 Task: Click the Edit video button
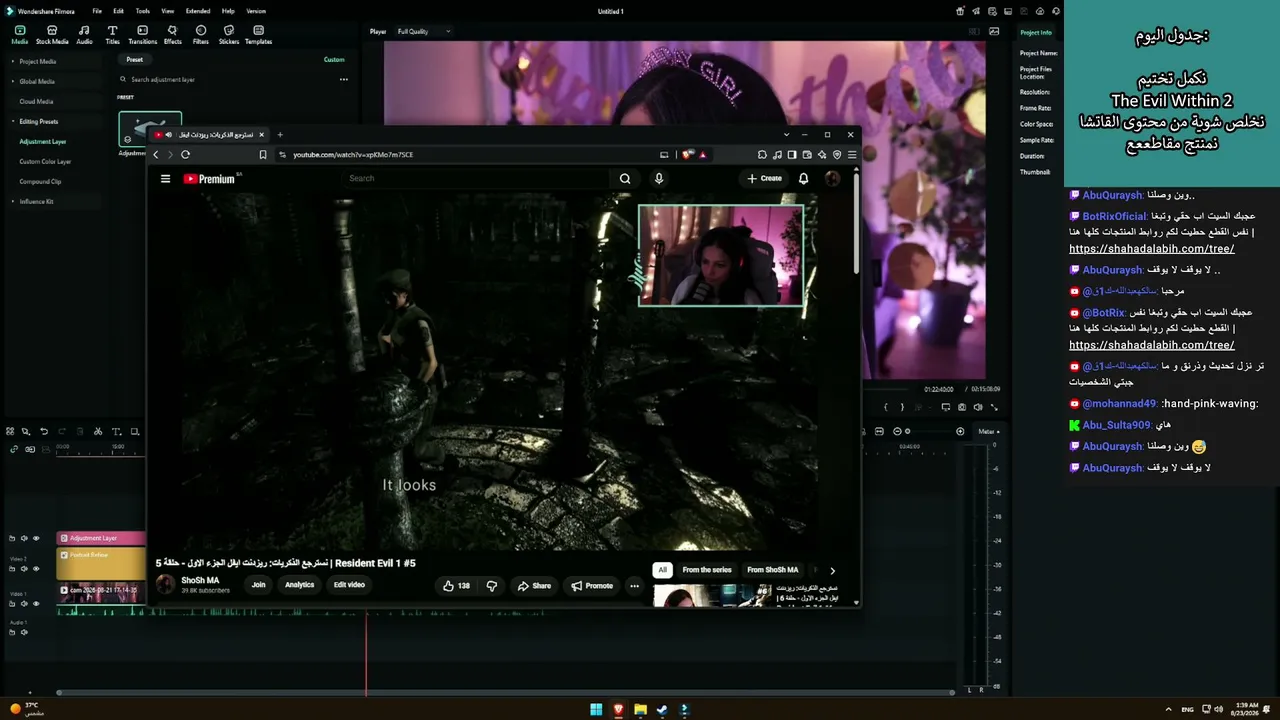(349, 585)
